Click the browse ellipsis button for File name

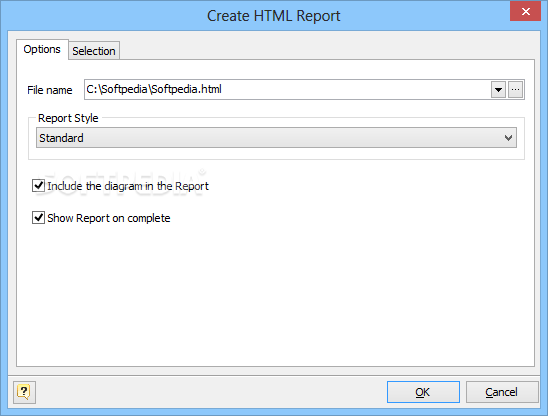pos(515,90)
